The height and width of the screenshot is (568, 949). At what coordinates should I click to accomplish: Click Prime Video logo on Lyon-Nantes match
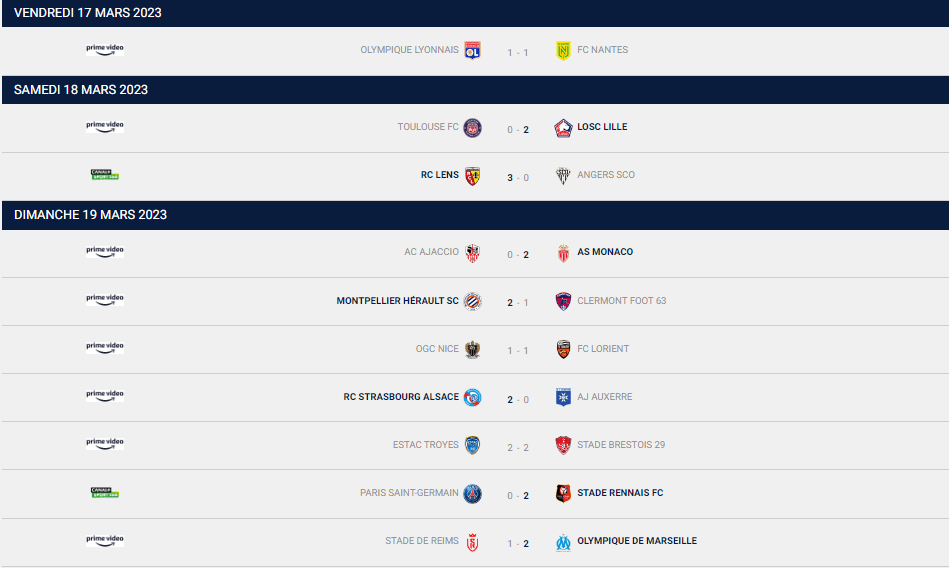click(x=105, y=50)
